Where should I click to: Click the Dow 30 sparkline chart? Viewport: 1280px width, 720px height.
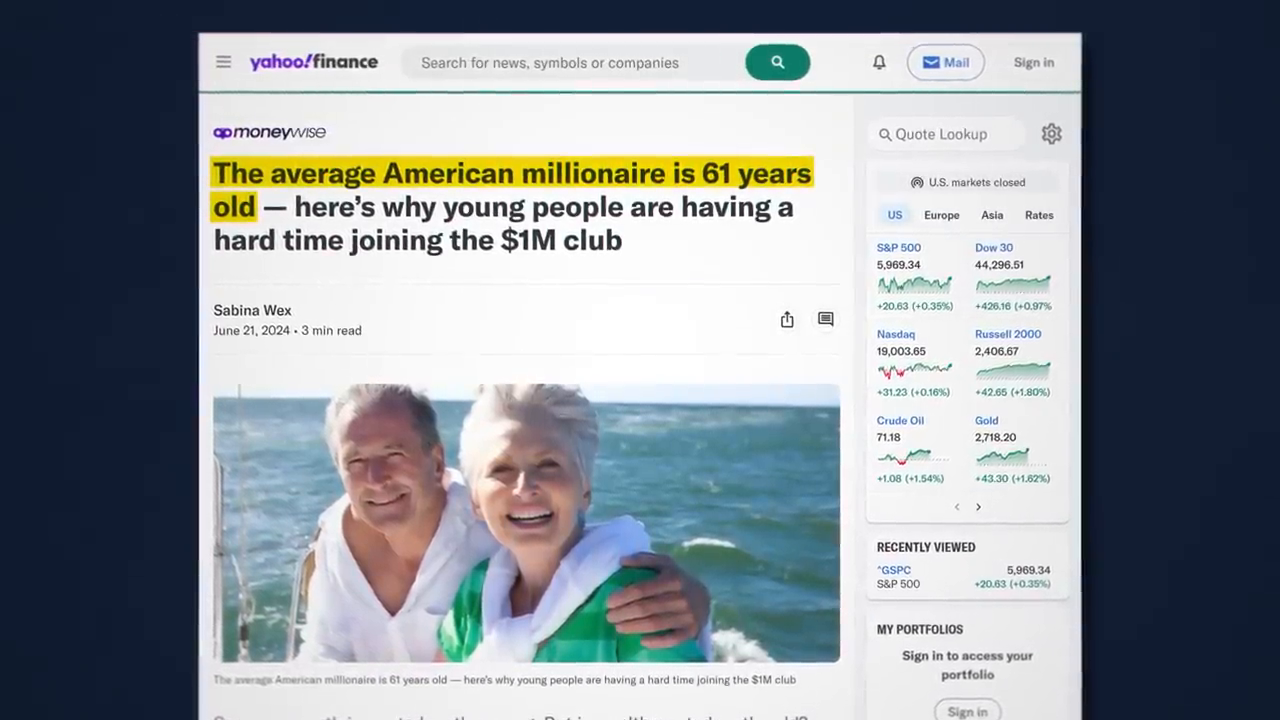(x=1013, y=285)
